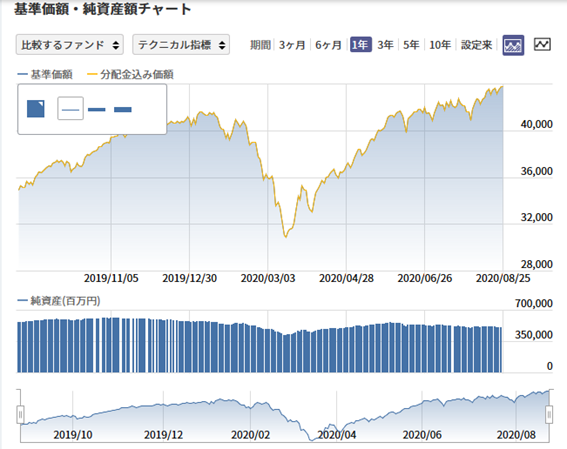Image resolution: width=567 pixels, height=449 pixels.
Task: Click the 2020/03/03 date axis label
Action: click(268, 278)
